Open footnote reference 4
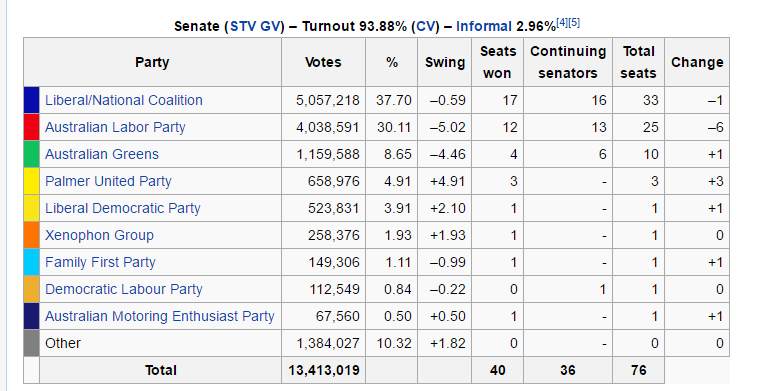The height and width of the screenshot is (391, 759). [562, 22]
